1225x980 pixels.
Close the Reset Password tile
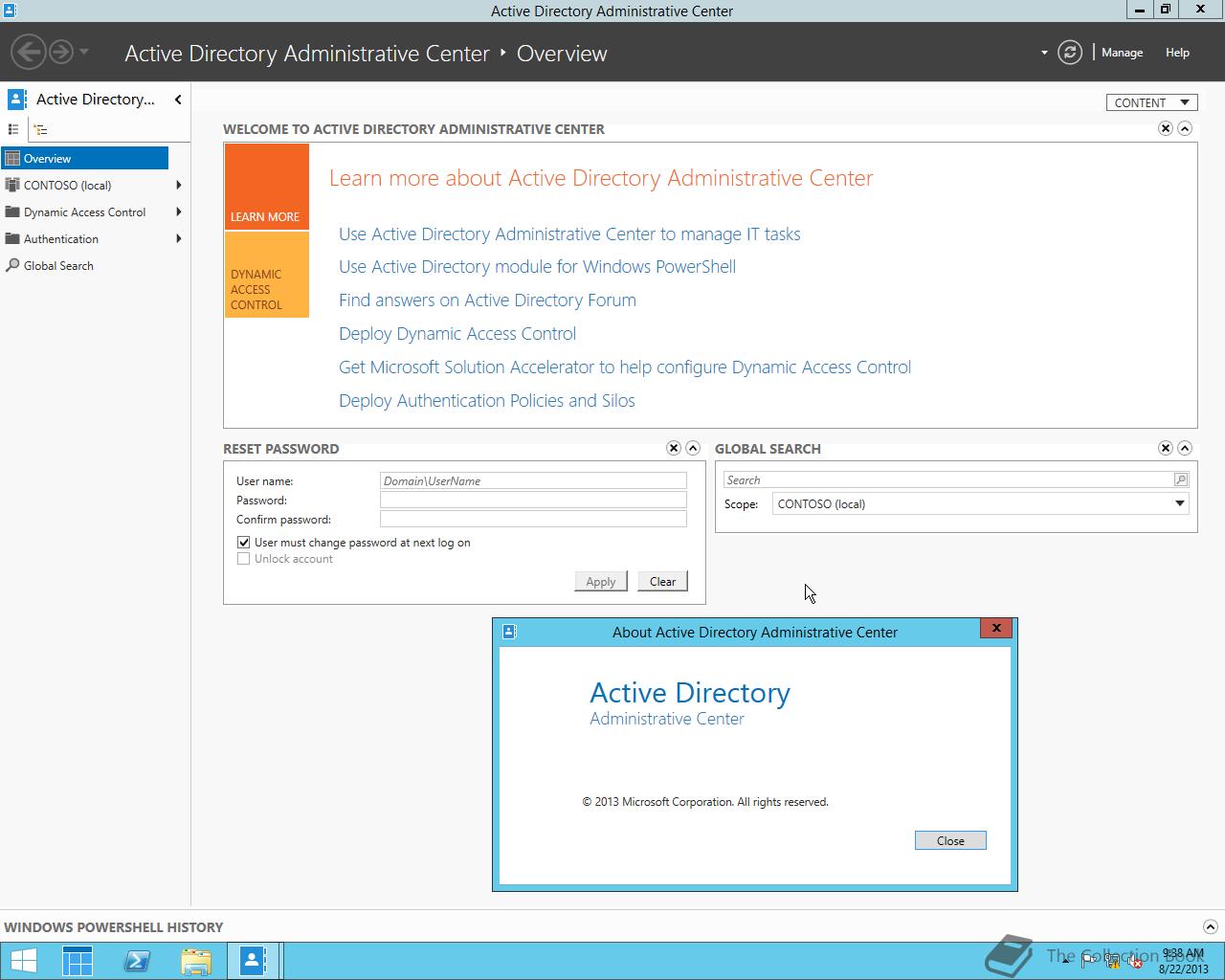[674, 448]
